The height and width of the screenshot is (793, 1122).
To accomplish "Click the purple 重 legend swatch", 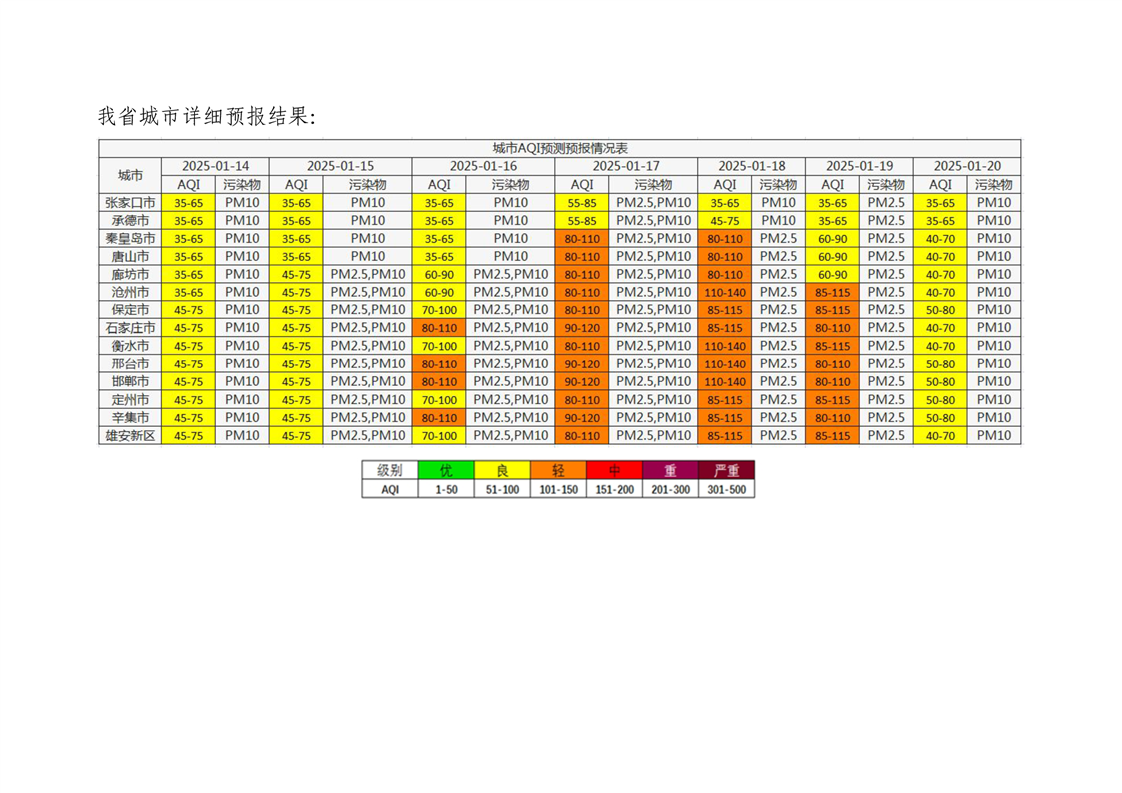I will click(670, 470).
